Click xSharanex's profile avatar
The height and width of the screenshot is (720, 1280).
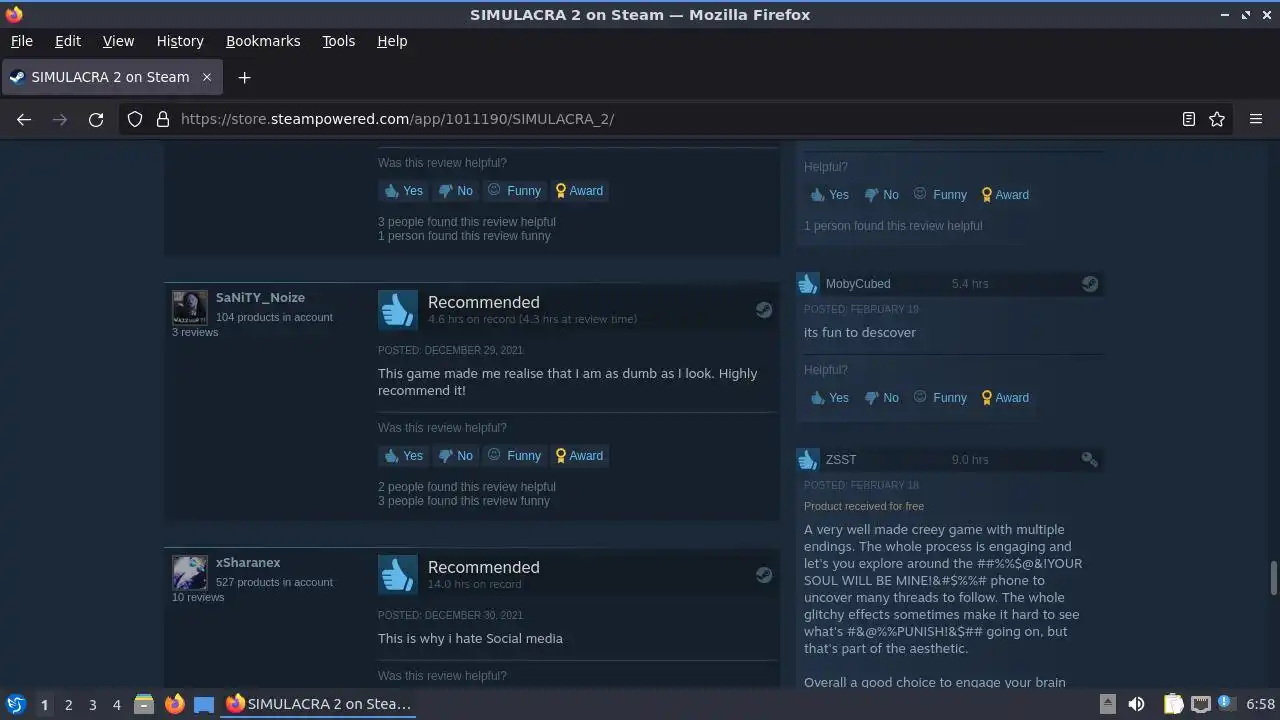190,573
